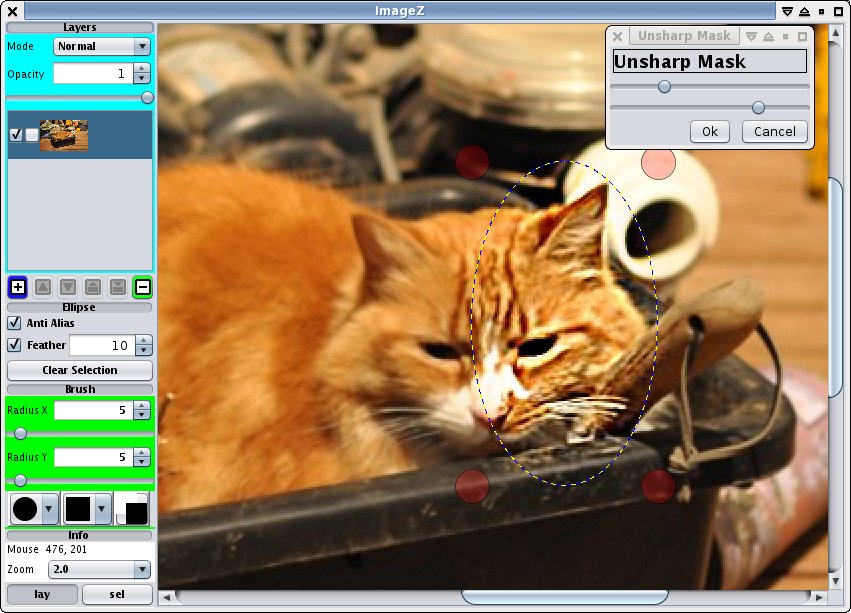Increase Radius X with up arrow
This screenshot has width=851, height=613.
click(142, 406)
